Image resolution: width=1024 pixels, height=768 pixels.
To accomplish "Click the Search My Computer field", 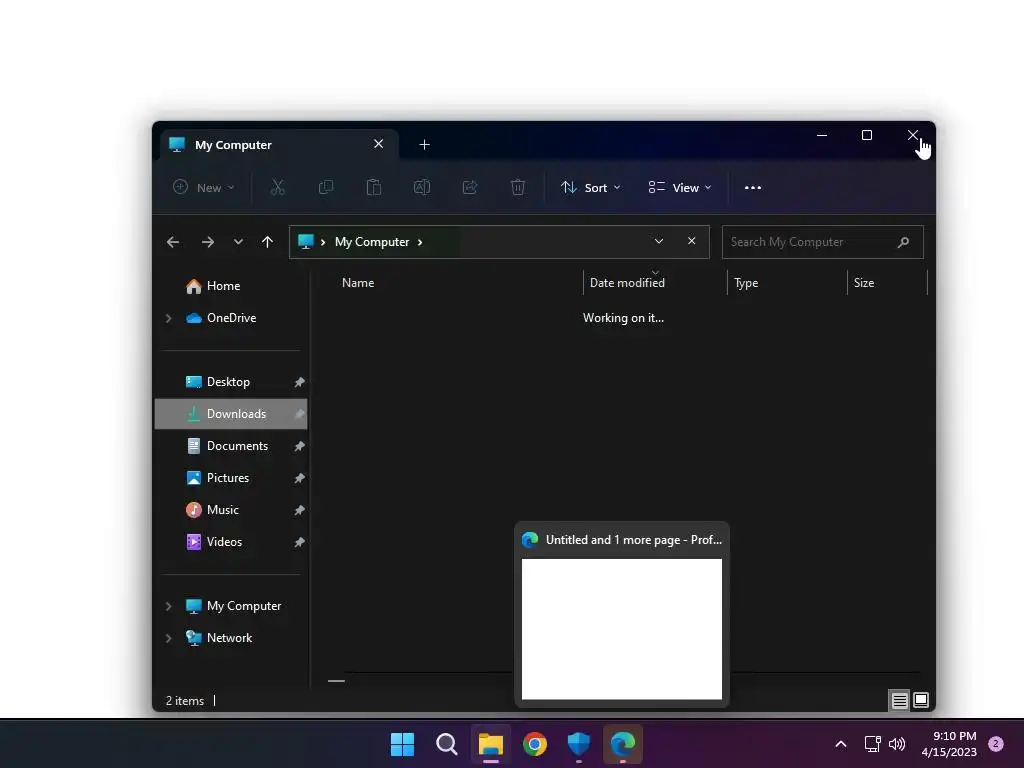I will [823, 242].
